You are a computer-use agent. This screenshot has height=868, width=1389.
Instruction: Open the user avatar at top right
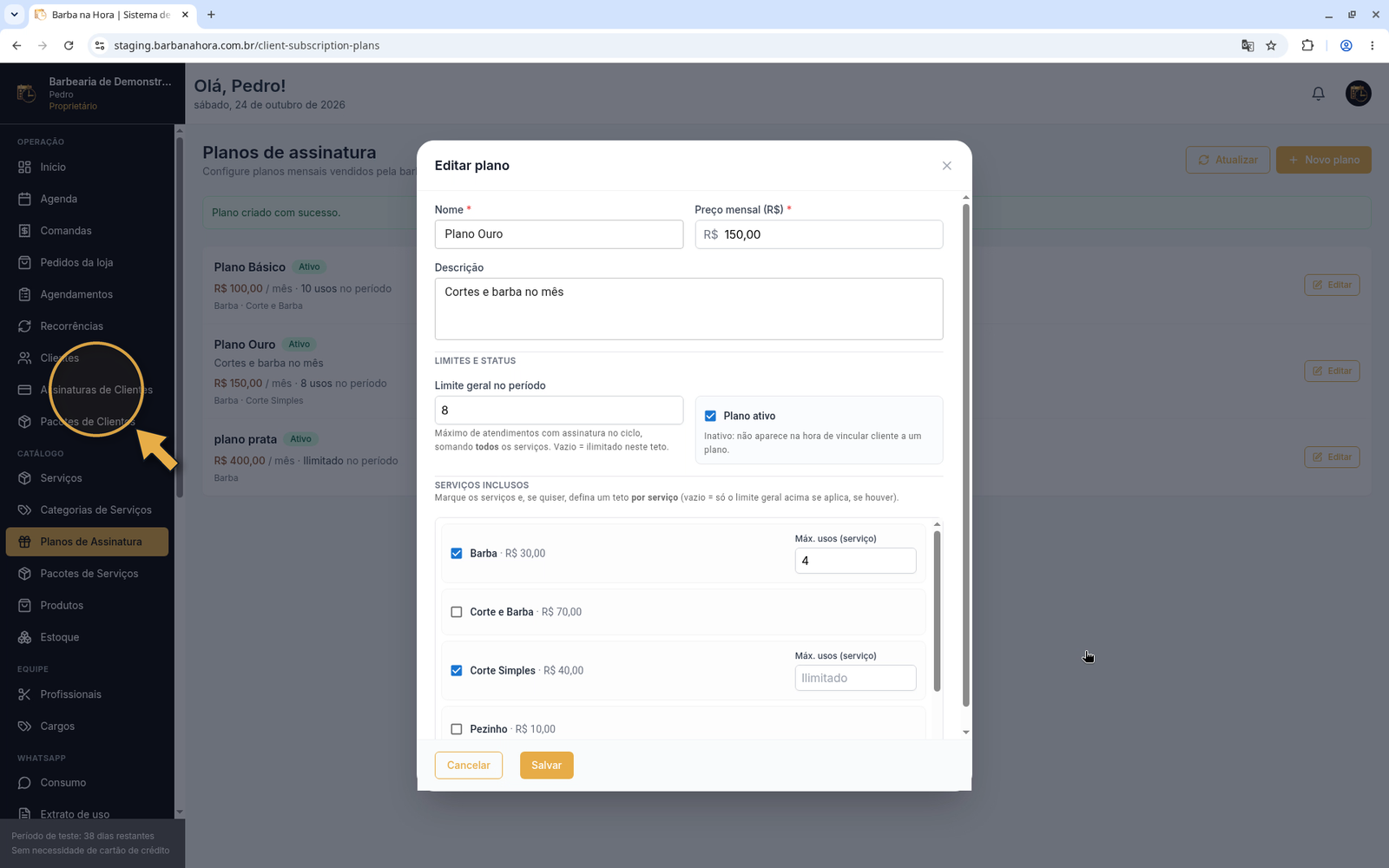1358,93
